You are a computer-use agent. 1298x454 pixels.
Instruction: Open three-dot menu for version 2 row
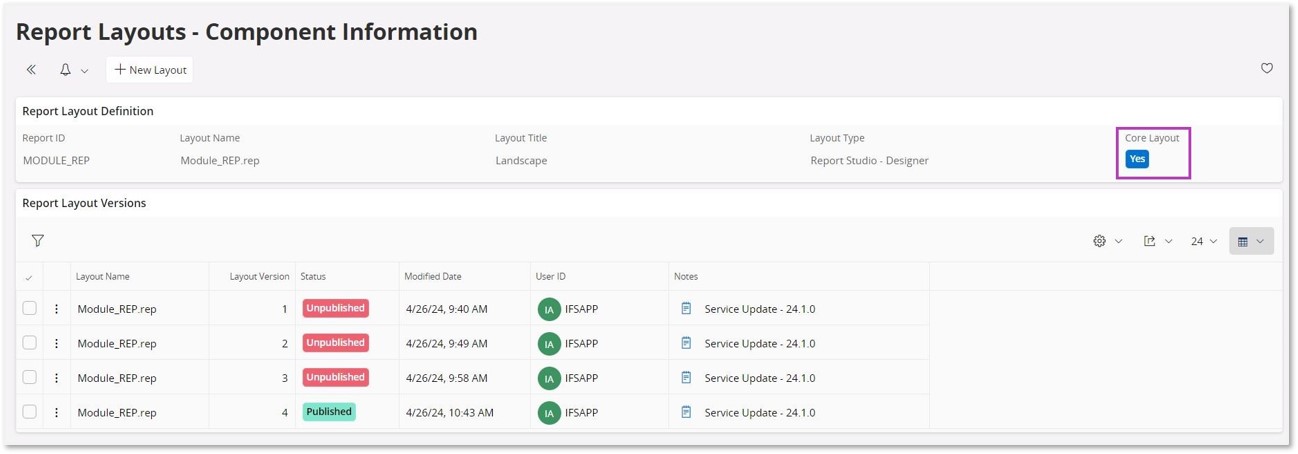[56, 343]
